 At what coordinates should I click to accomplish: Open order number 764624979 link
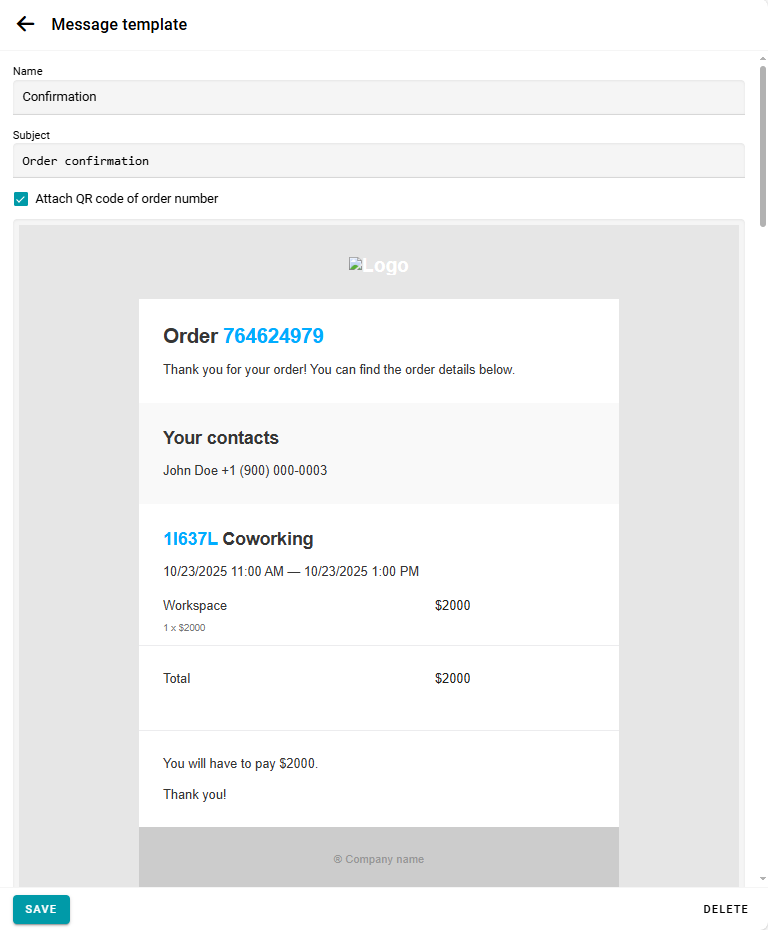(x=273, y=336)
